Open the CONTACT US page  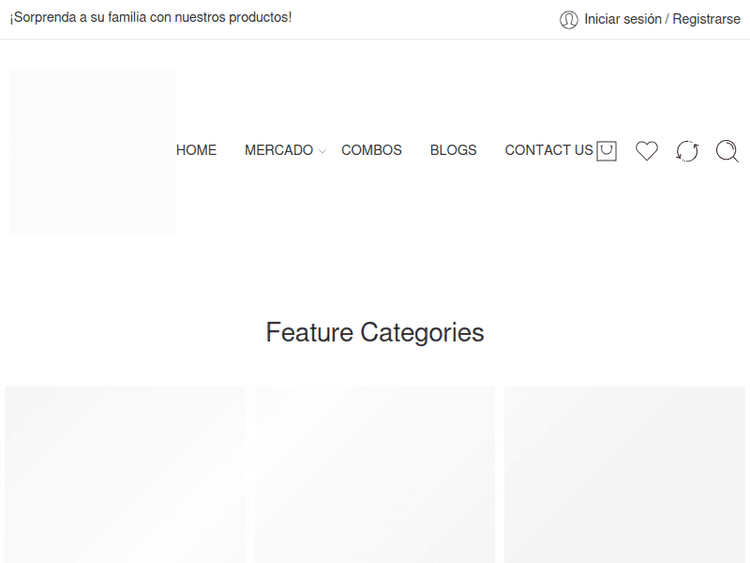pos(548,150)
